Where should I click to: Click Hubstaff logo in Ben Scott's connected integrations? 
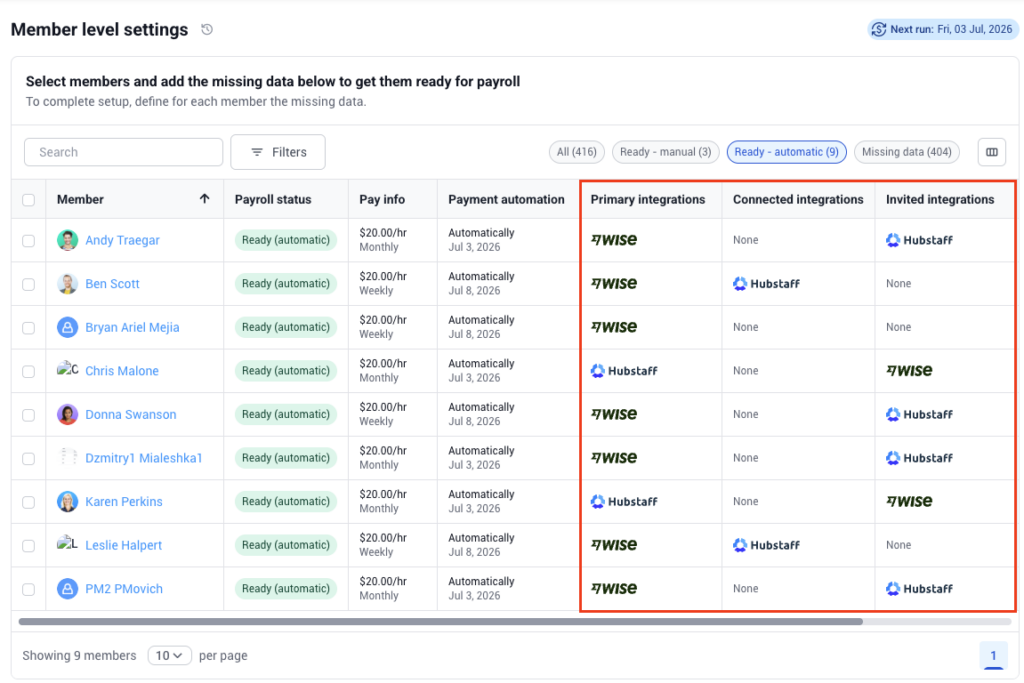pos(766,283)
